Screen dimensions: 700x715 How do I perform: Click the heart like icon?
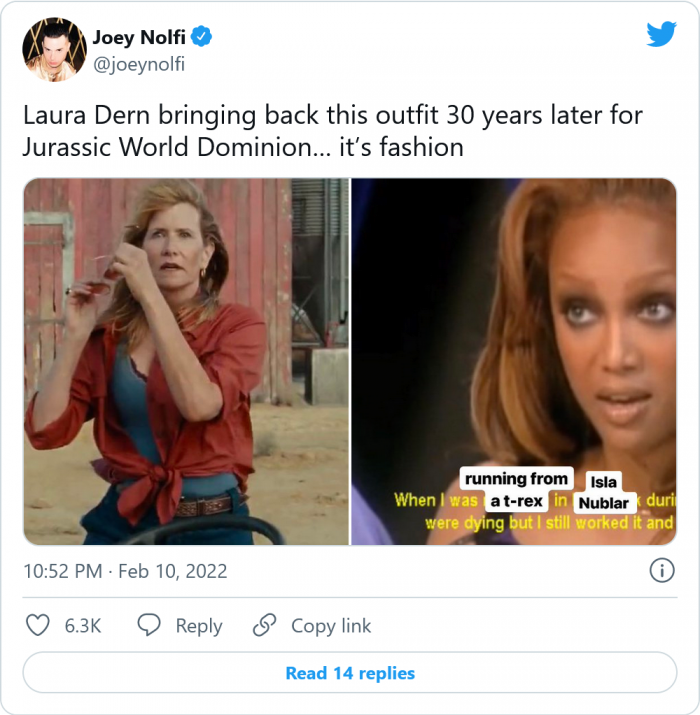click(x=37, y=626)
